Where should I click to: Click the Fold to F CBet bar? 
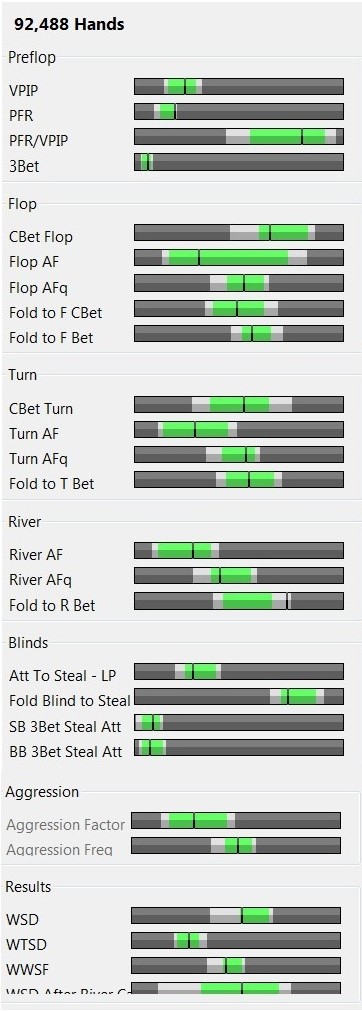point(239,308)
